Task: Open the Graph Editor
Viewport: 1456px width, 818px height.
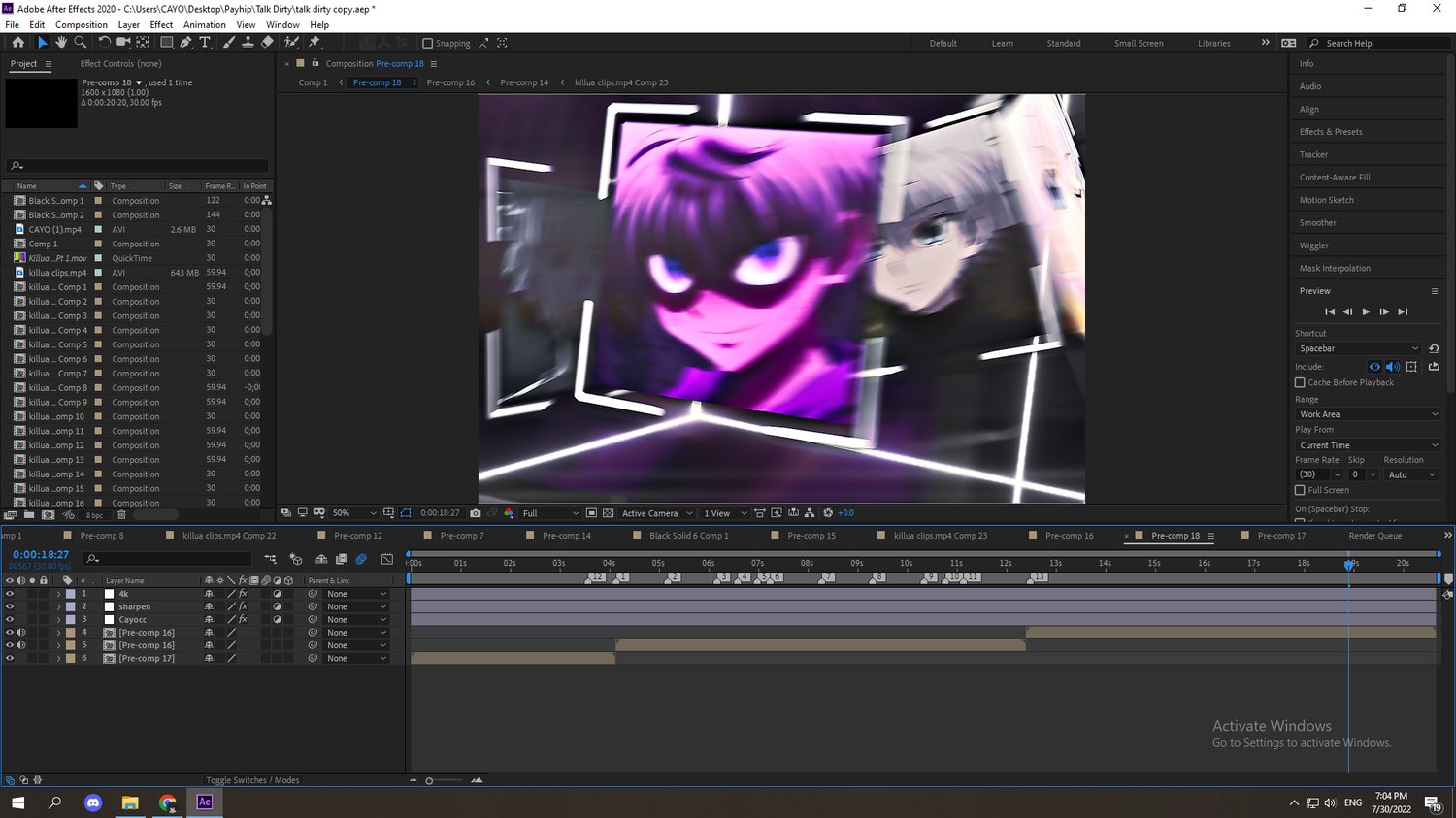Action: (x=387, y=559)
